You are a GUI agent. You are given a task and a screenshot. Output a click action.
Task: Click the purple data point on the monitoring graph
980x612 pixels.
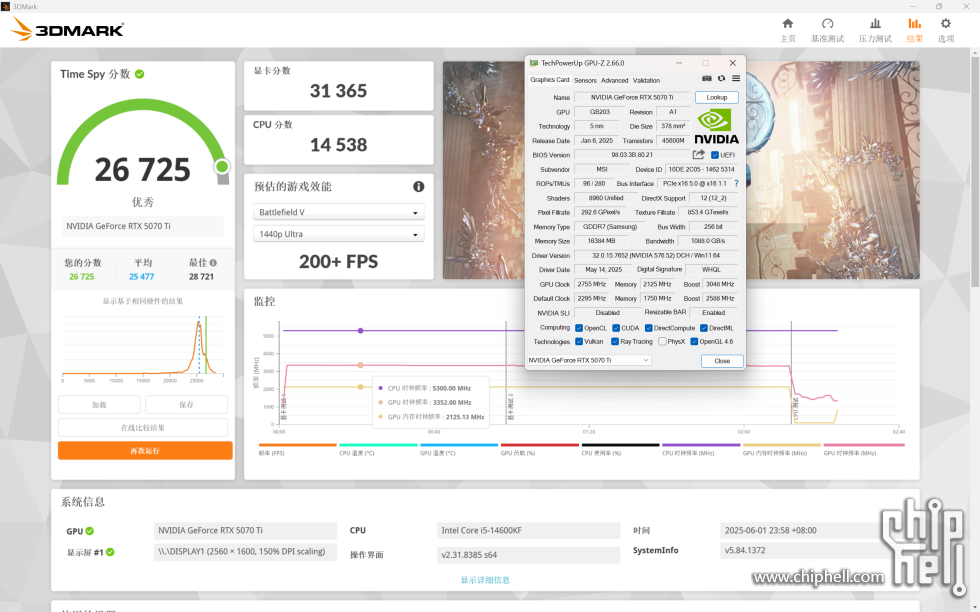(x=361, y=330)
